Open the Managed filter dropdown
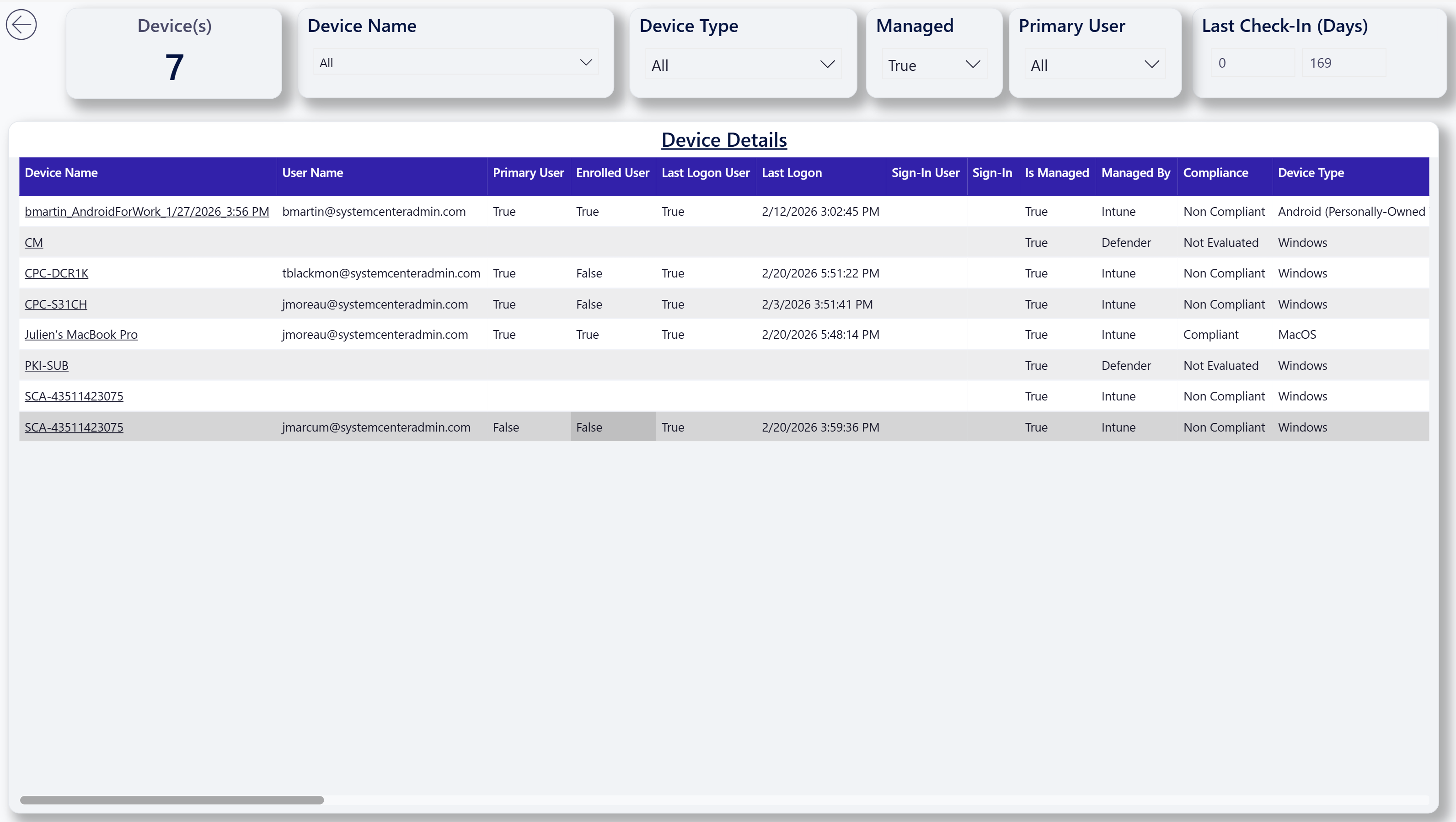Viewport: 1456px width, 822px height. pyautogui.click(x=934, y=65)
